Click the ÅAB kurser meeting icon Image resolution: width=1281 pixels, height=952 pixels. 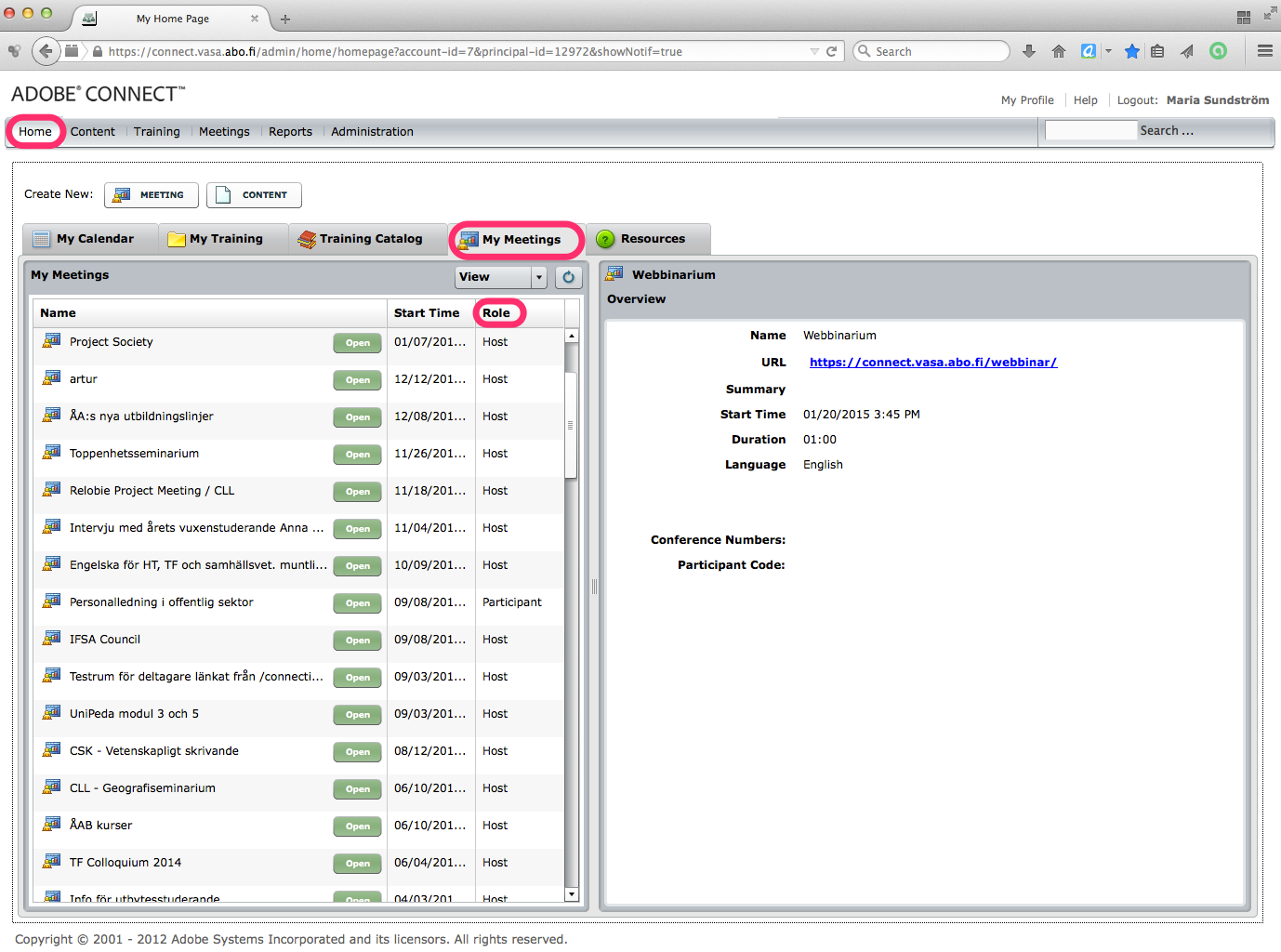52,825
